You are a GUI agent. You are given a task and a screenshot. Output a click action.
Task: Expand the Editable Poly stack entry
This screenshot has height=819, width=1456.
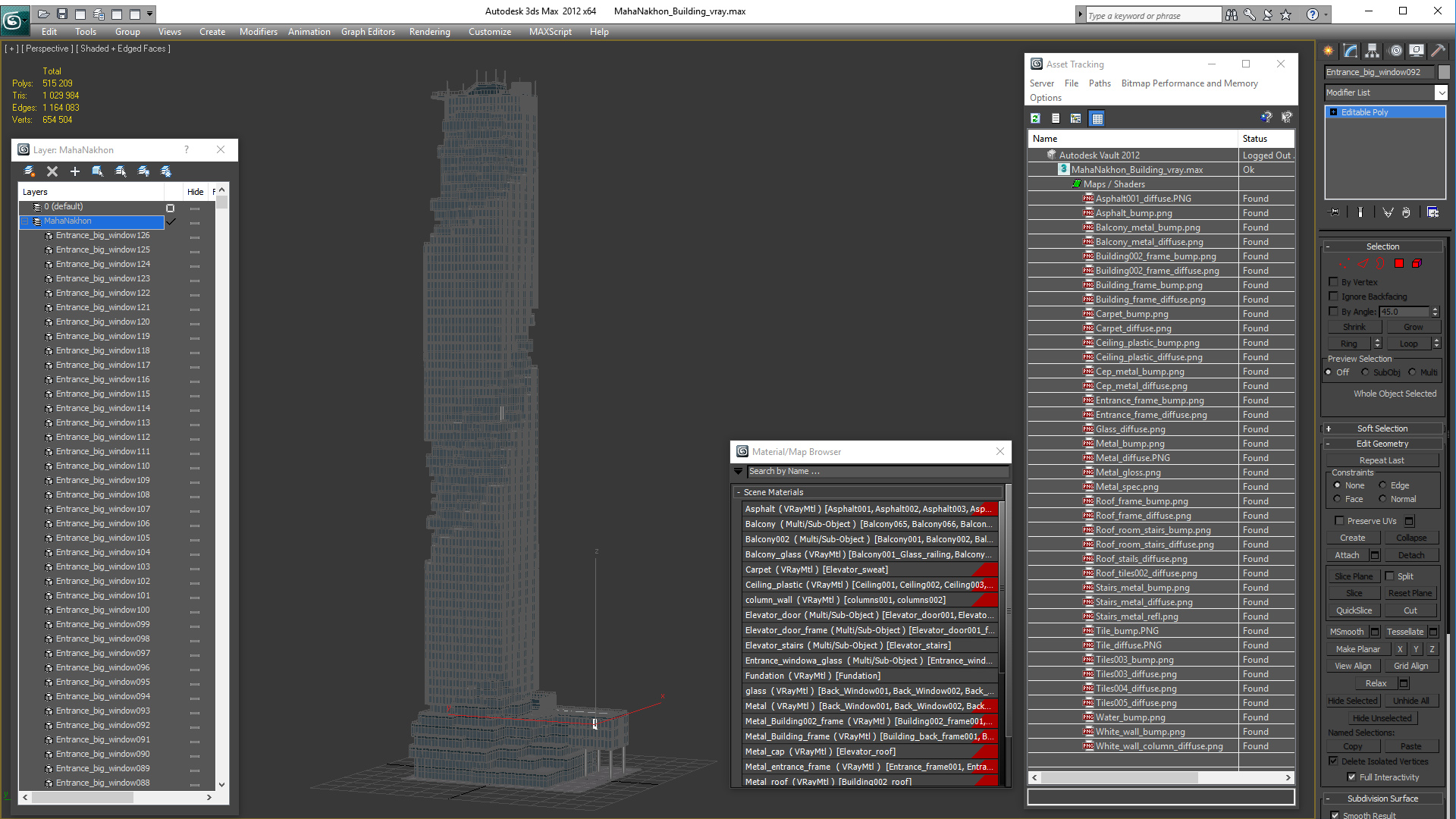click(1334, 112)
